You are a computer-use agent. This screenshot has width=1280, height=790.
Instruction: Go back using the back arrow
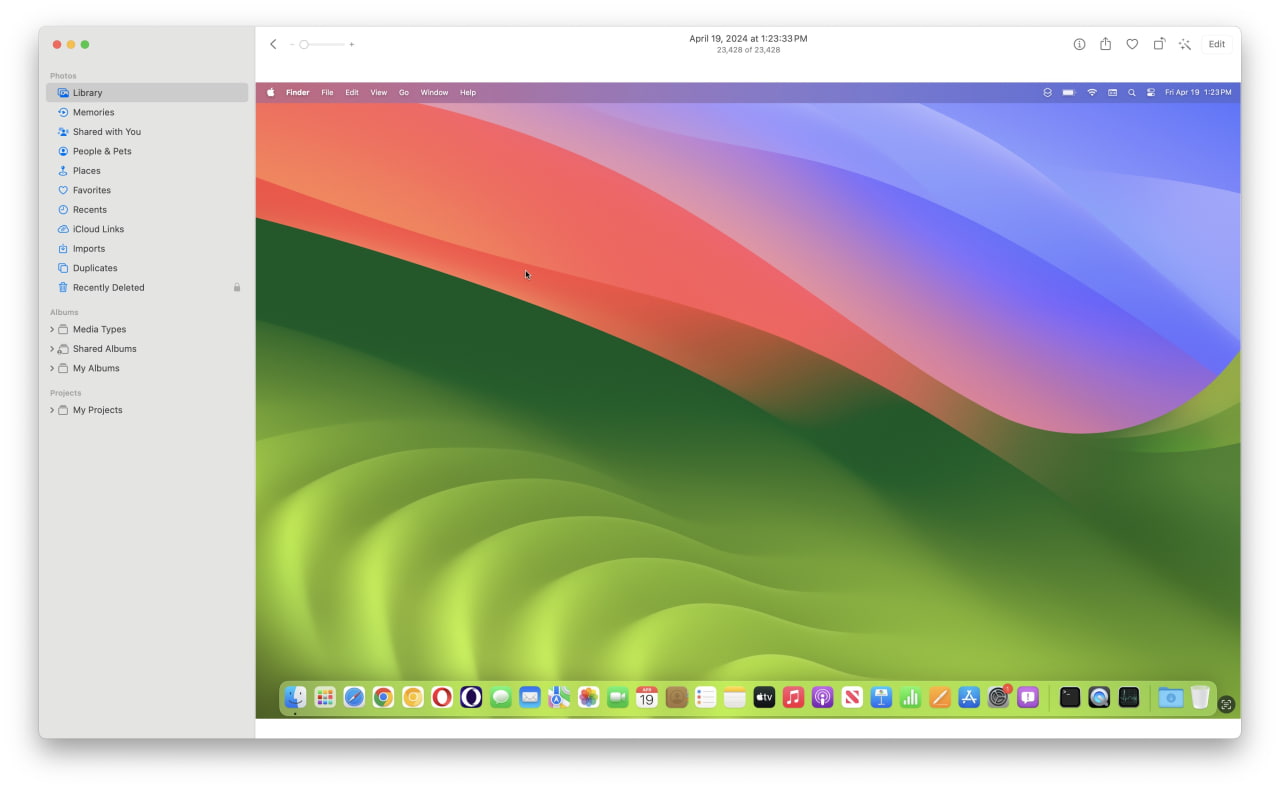273,44
